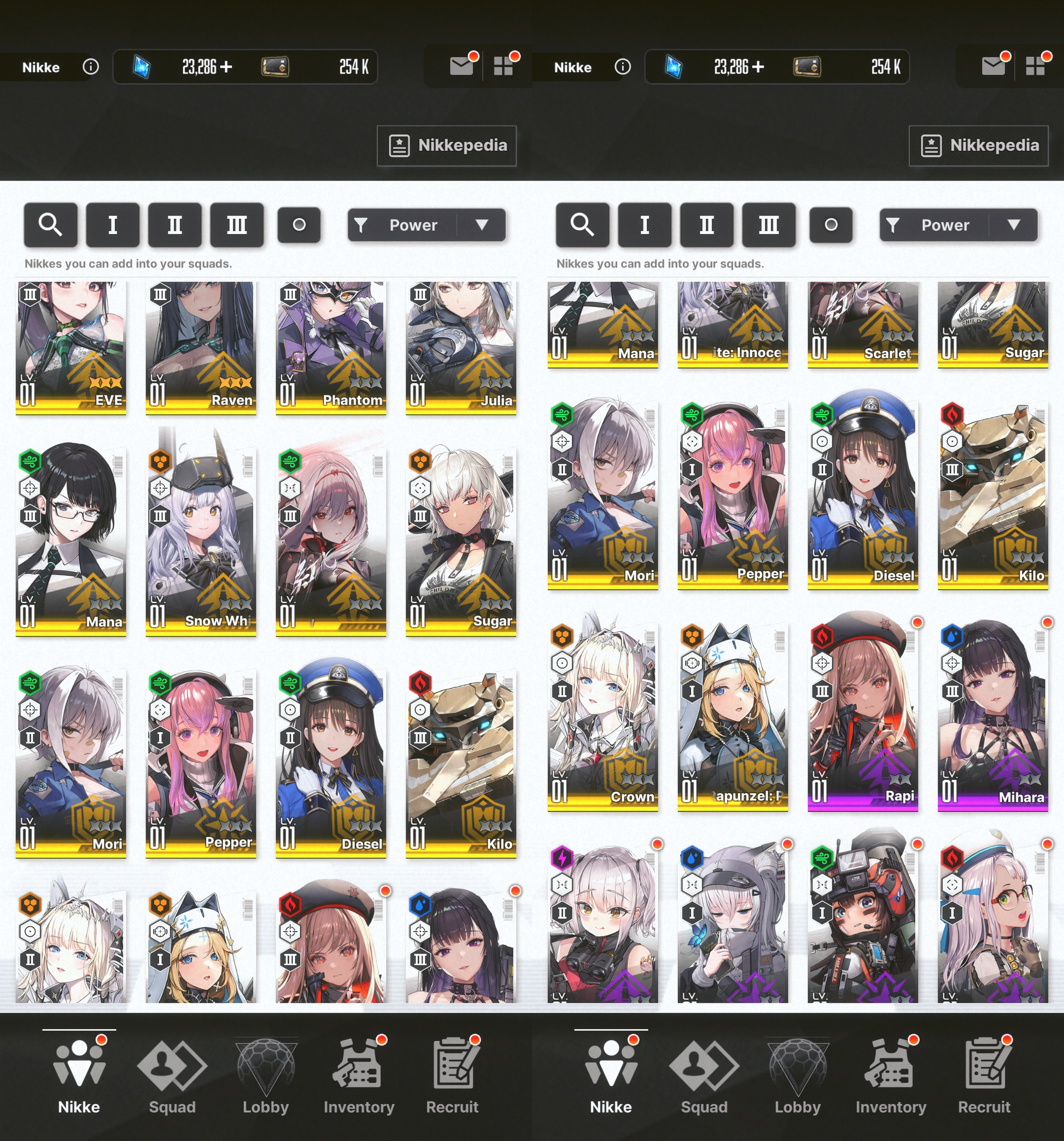Expand the Power sort arrow in left screen
The width and height of the screenshot is (1064, 1141).
pos(482,224)
